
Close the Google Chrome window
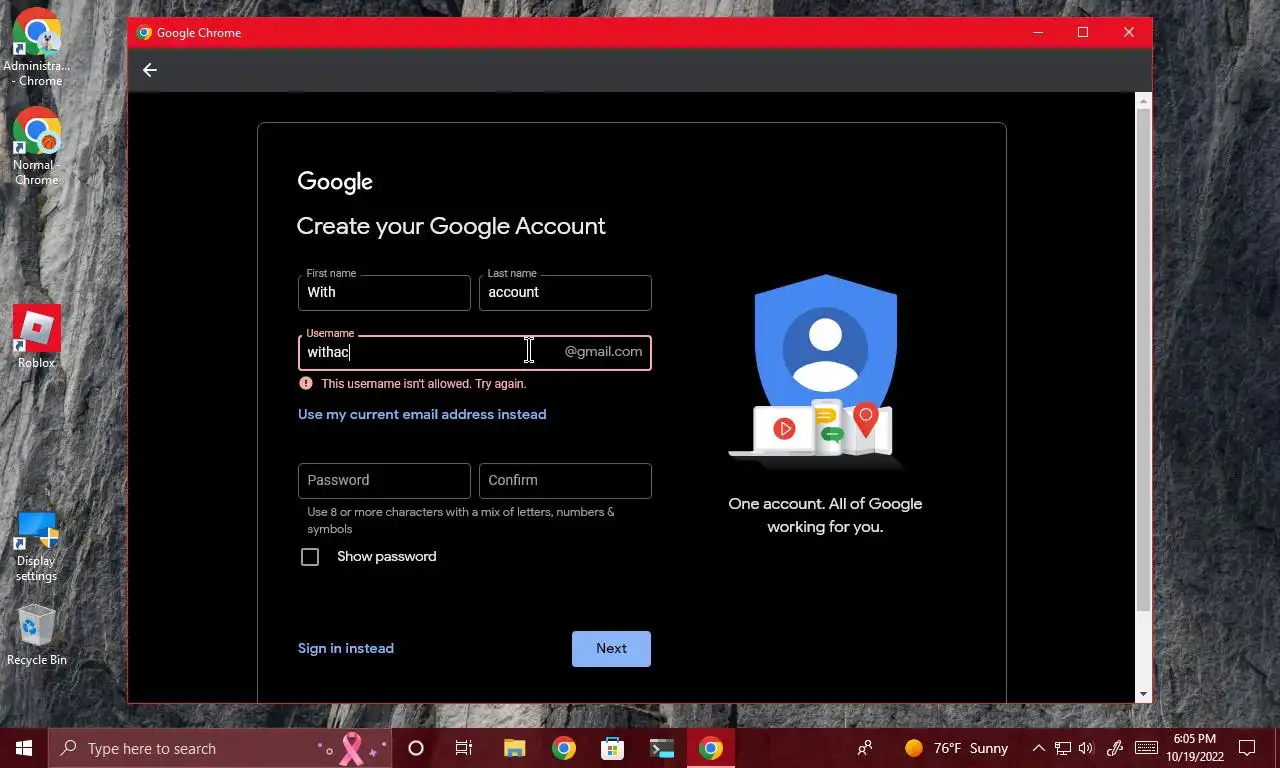click(x=1129, y=32)
